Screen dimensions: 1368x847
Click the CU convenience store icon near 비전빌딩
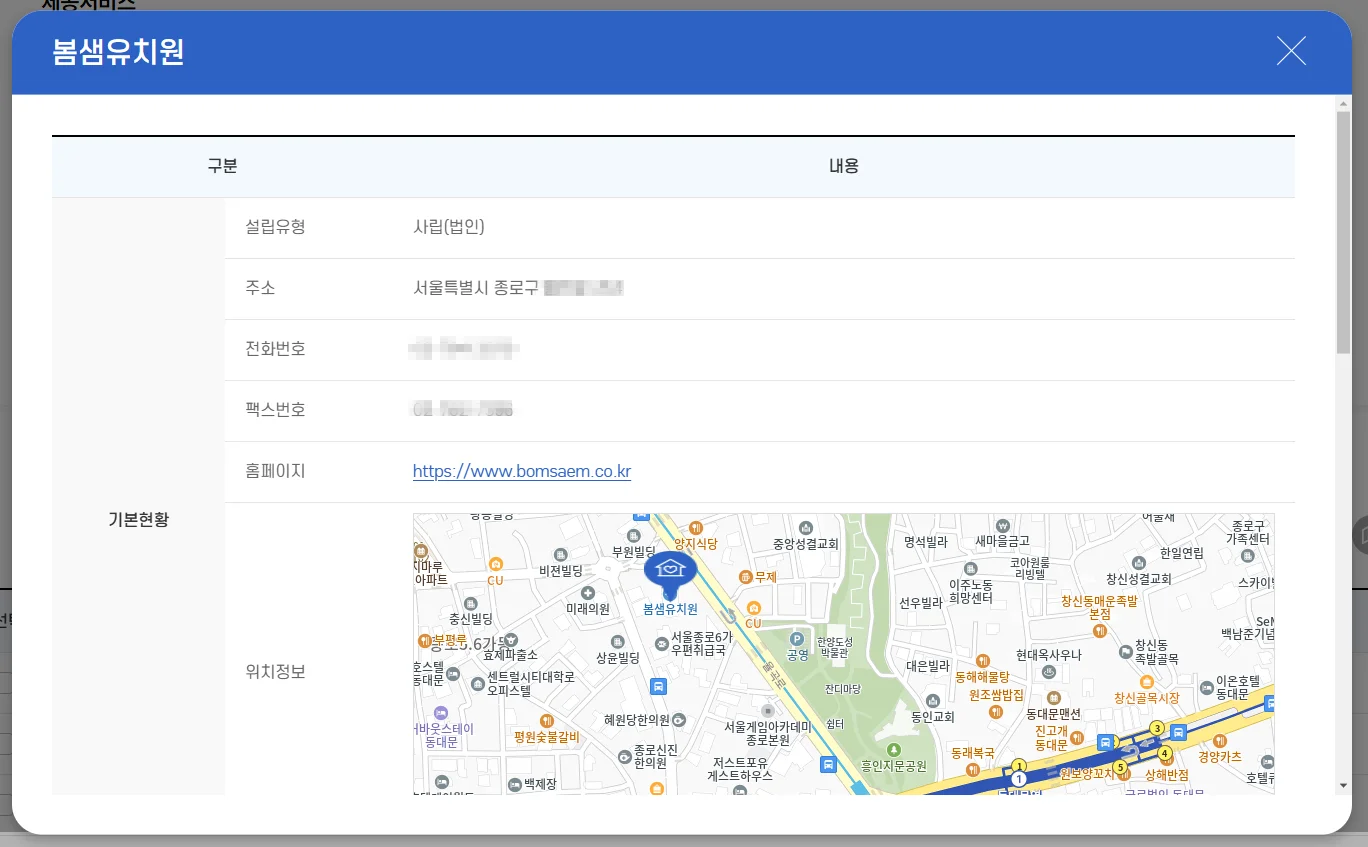tap(496, 565)
